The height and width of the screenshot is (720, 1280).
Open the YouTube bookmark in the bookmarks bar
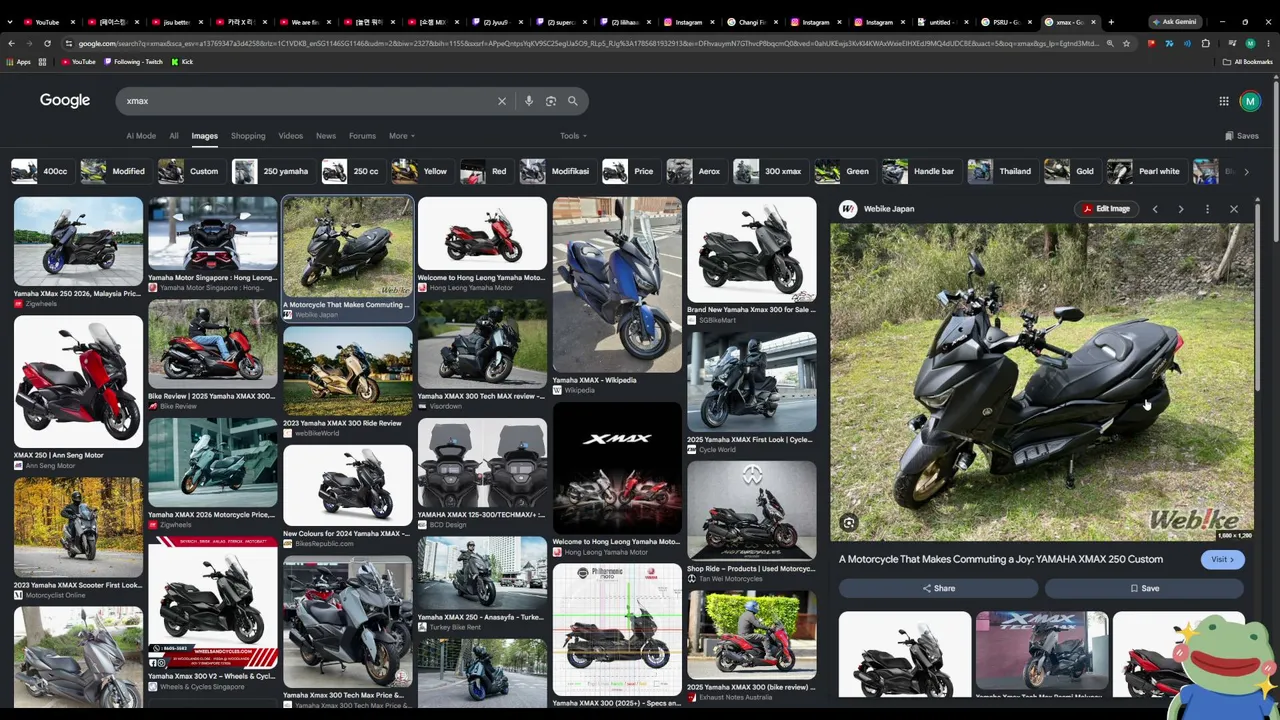[78, 62]
